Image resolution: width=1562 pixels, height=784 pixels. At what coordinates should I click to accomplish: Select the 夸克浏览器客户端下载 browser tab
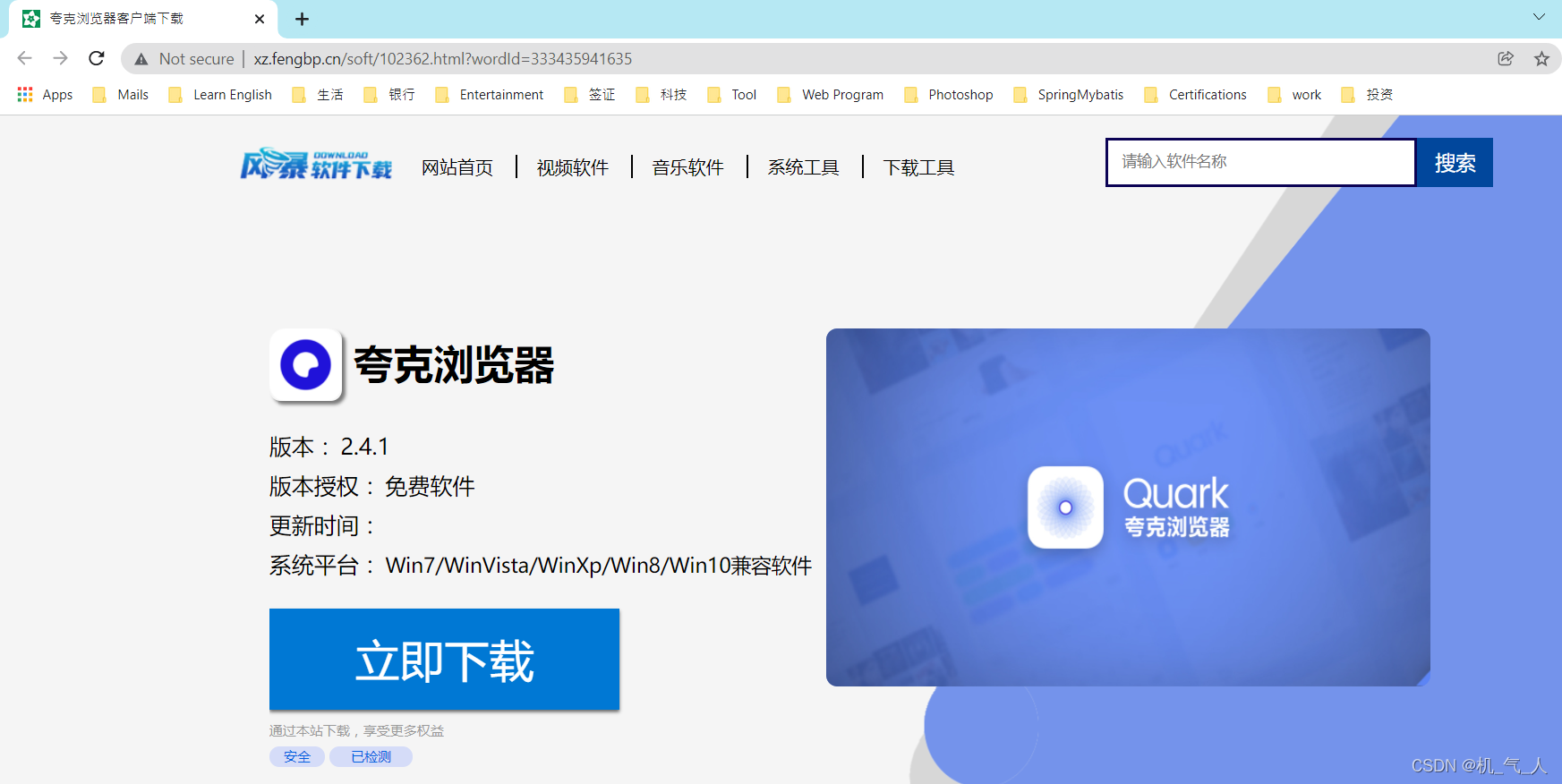[x=143, y=19]
